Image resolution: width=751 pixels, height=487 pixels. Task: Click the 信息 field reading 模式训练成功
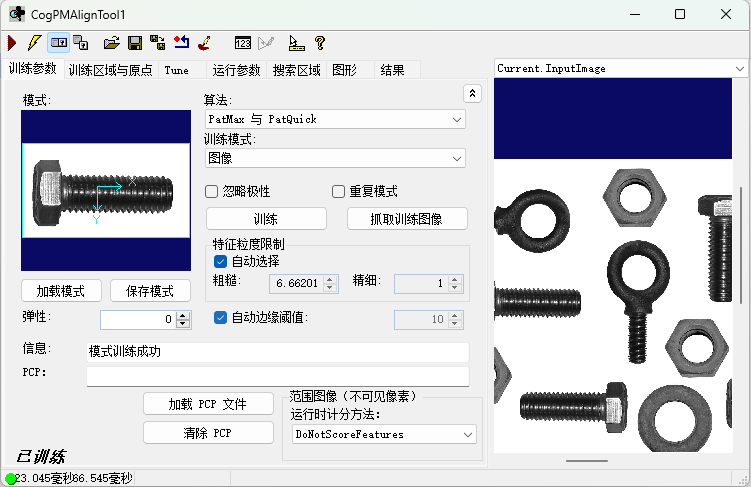point(278,352)
